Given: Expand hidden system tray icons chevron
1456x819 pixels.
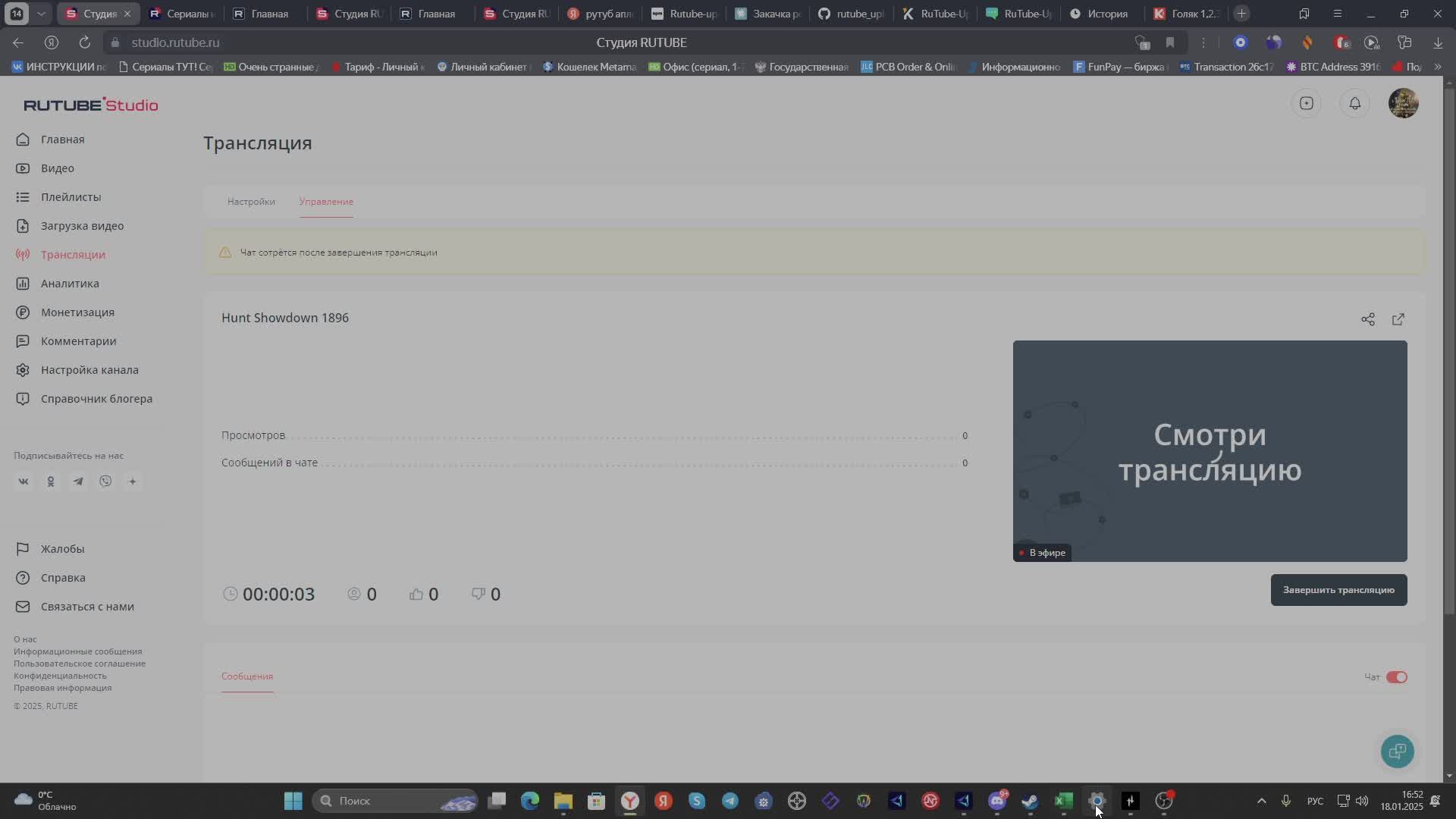Looking at the screenshot, I should pyautogui.click(x=1262, y=801).
